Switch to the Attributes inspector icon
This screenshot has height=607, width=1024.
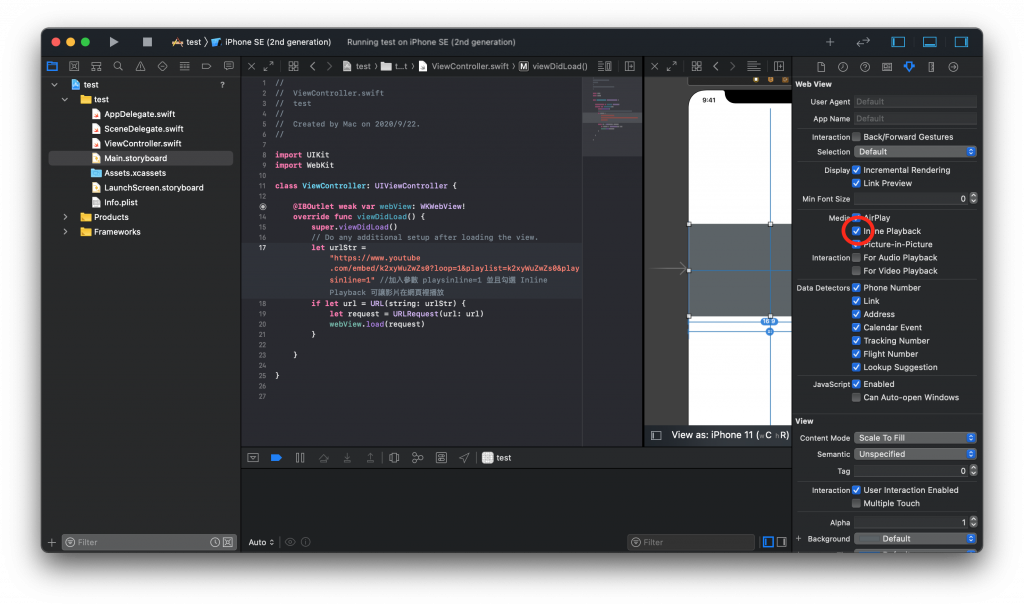point(909,67)
